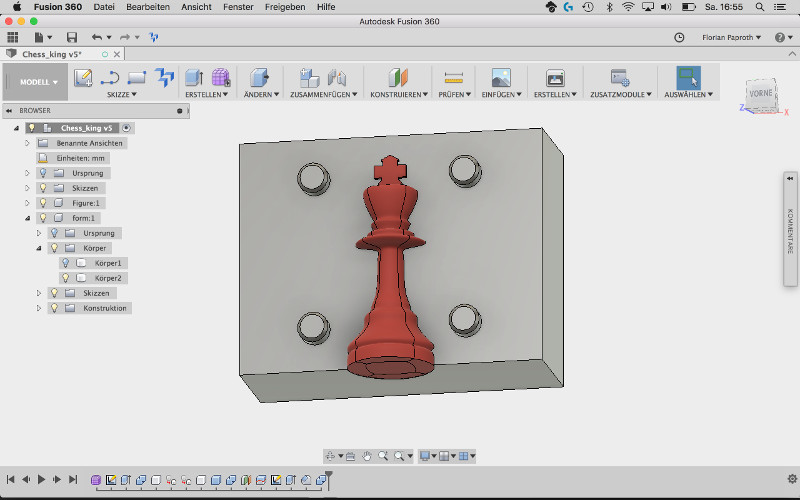Click the Auswählen selection tool icon
Viewport: 800px width, 500px height.
pyautogui.click(x=688, y=78)
